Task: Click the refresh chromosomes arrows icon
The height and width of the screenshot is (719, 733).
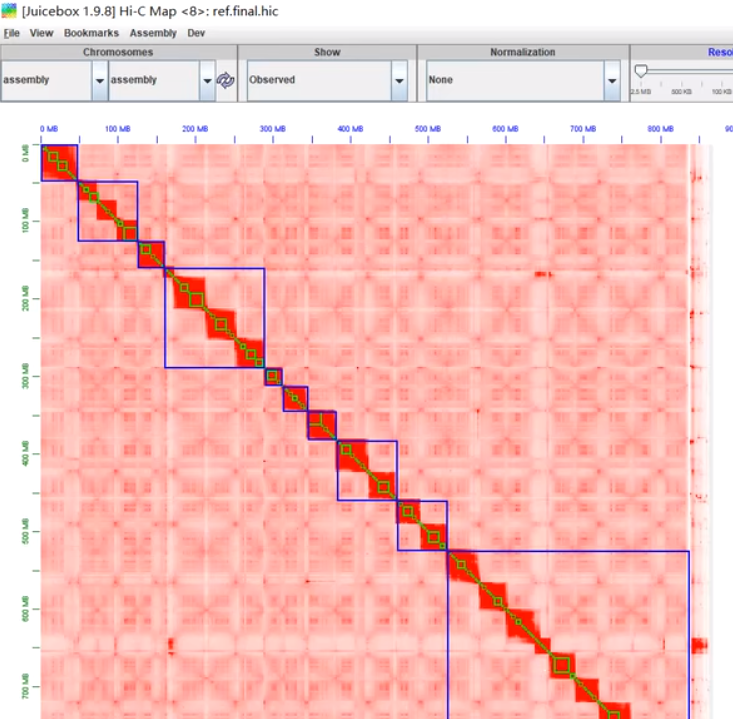Action: pyautogui.click(x=225, y=80)
